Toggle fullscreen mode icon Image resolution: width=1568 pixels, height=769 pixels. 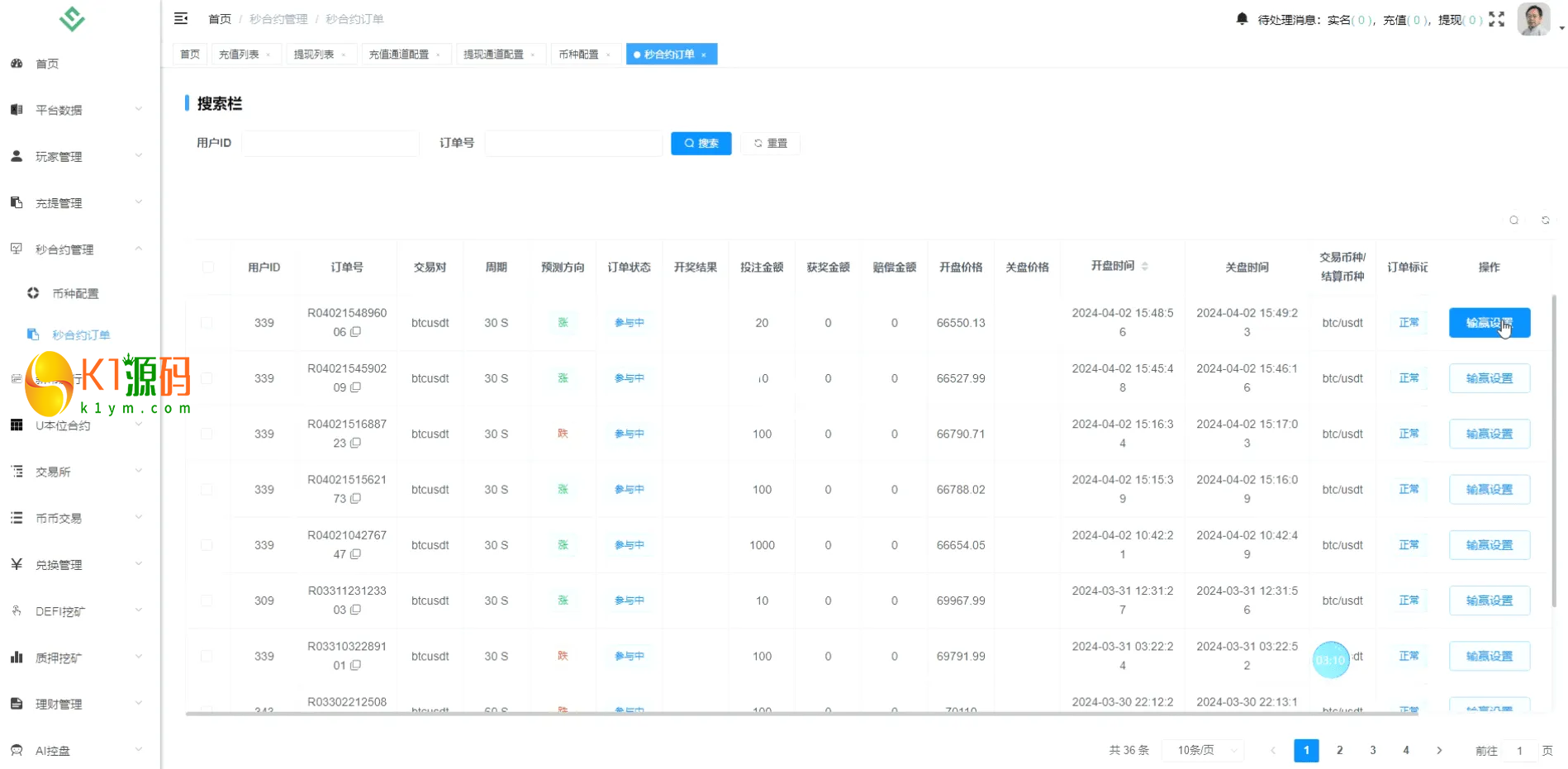click(1496, 19)
